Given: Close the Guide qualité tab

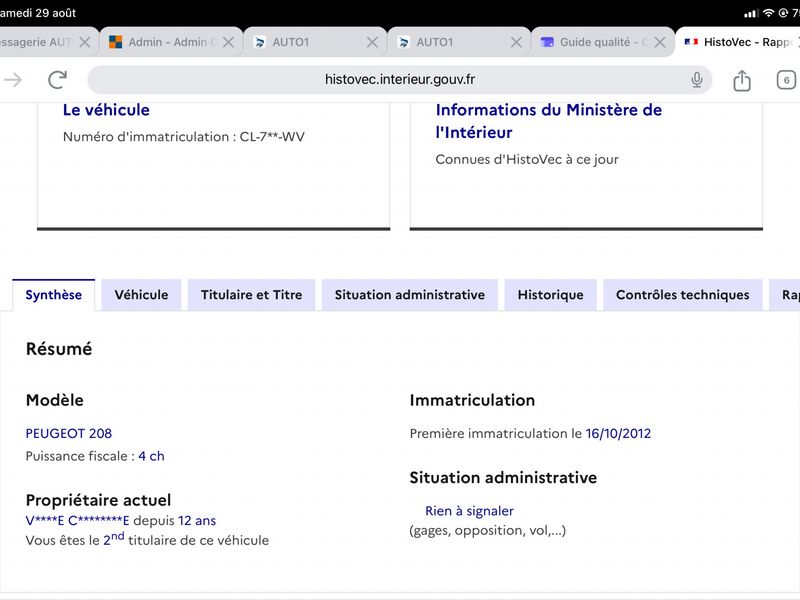Looking at the screenshot, I should click(660, 42).
